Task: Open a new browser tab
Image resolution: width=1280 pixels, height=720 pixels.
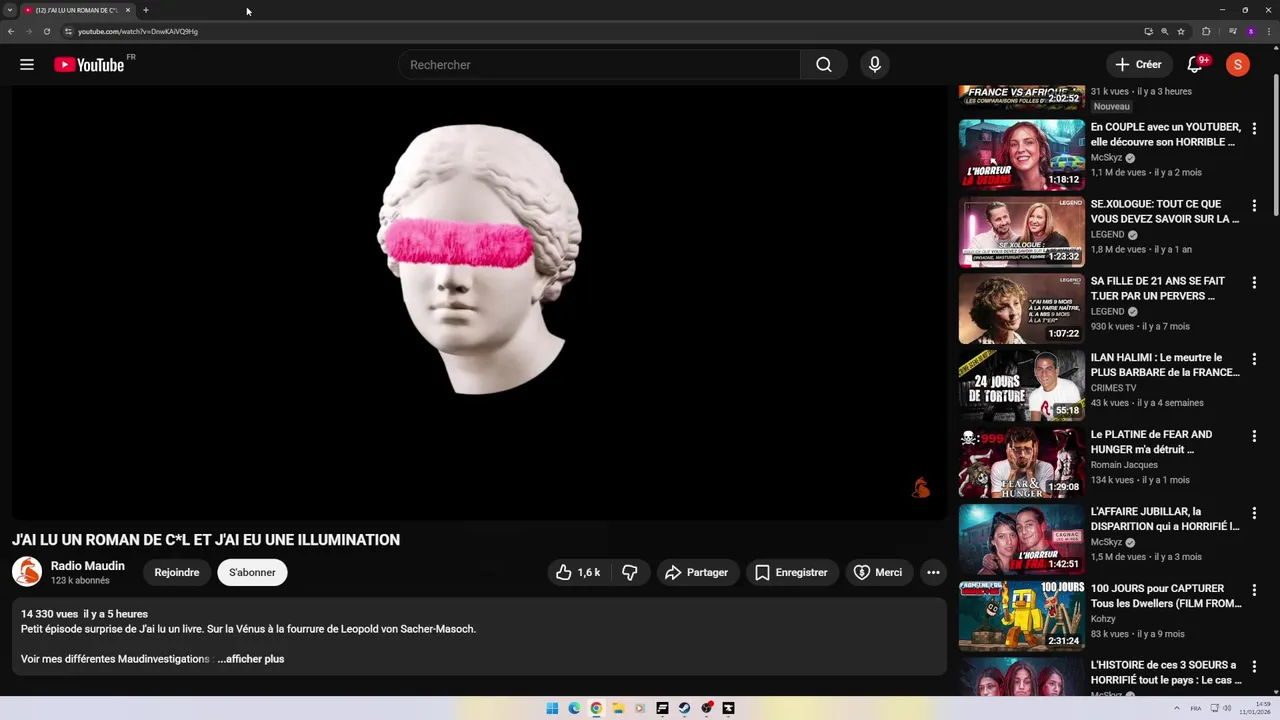Action: tap(145, 10)
